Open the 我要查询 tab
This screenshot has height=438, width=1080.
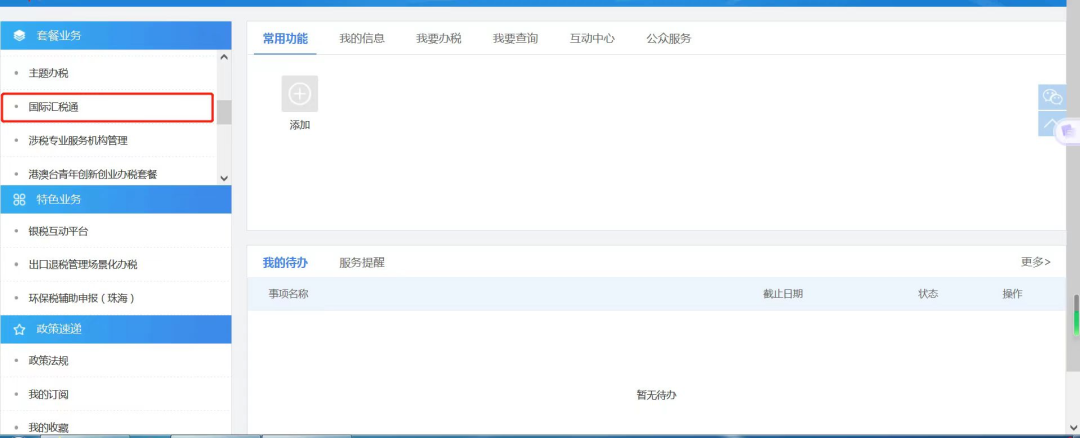[515, 39]
